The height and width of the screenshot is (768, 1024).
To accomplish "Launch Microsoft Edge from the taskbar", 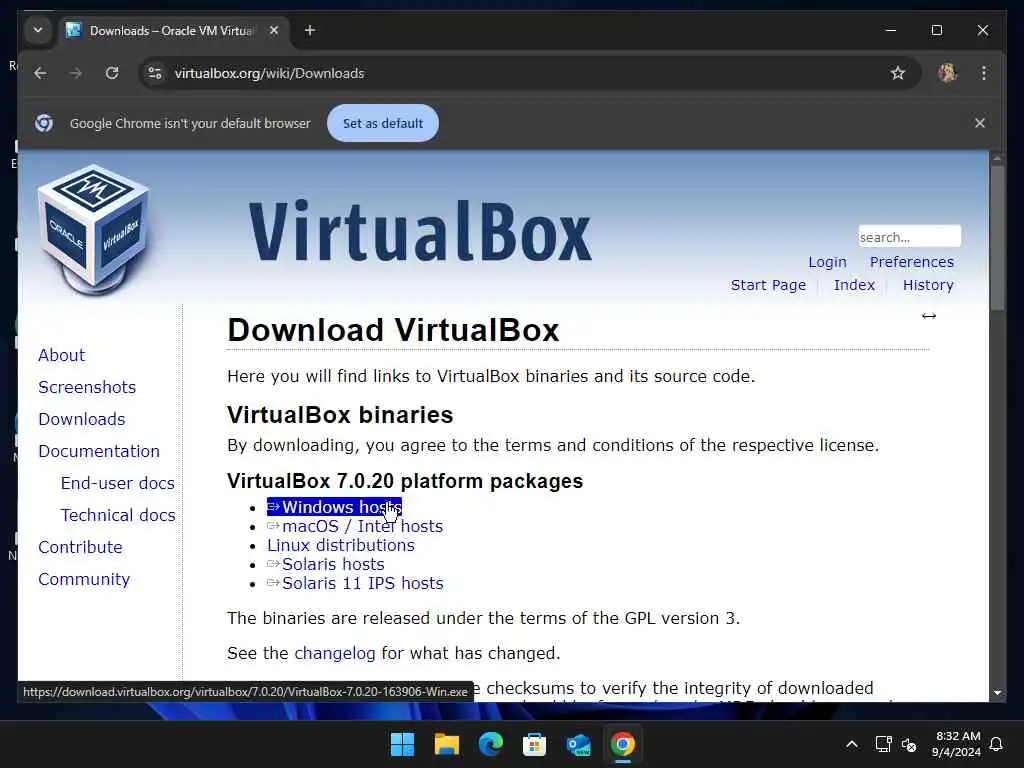I will point(490,744).
